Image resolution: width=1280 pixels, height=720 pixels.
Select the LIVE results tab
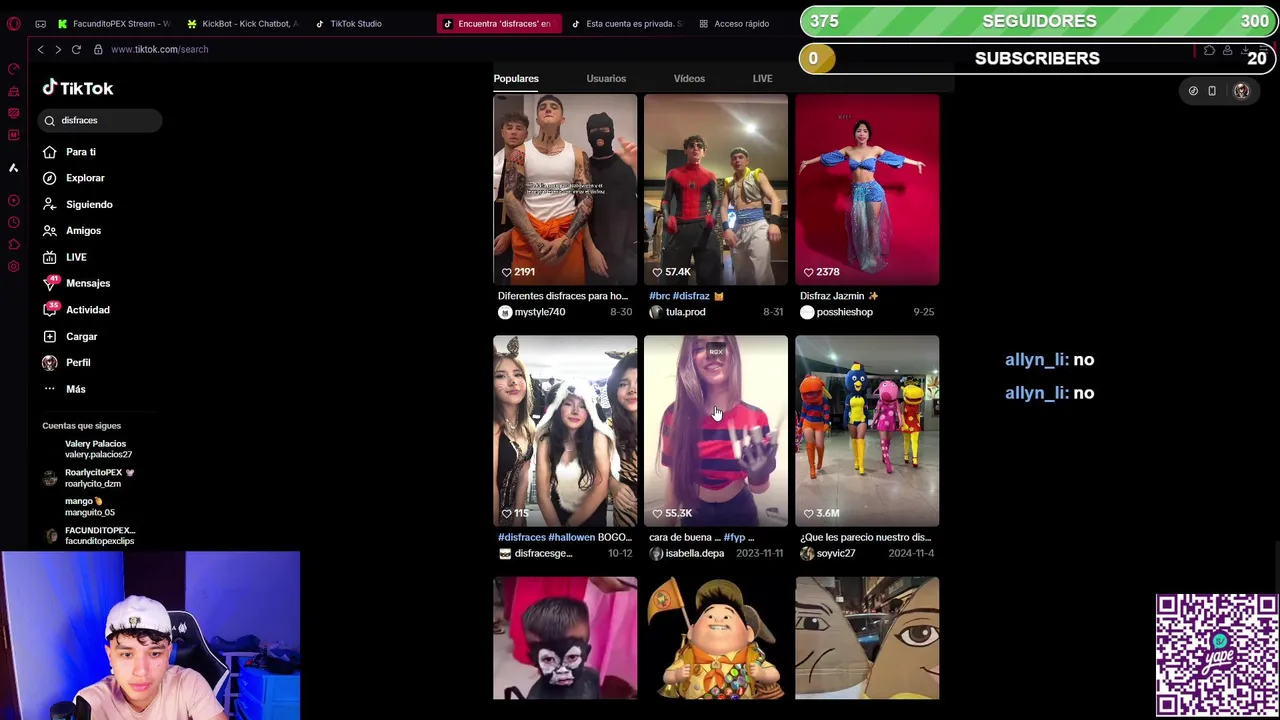pos(762,78)
